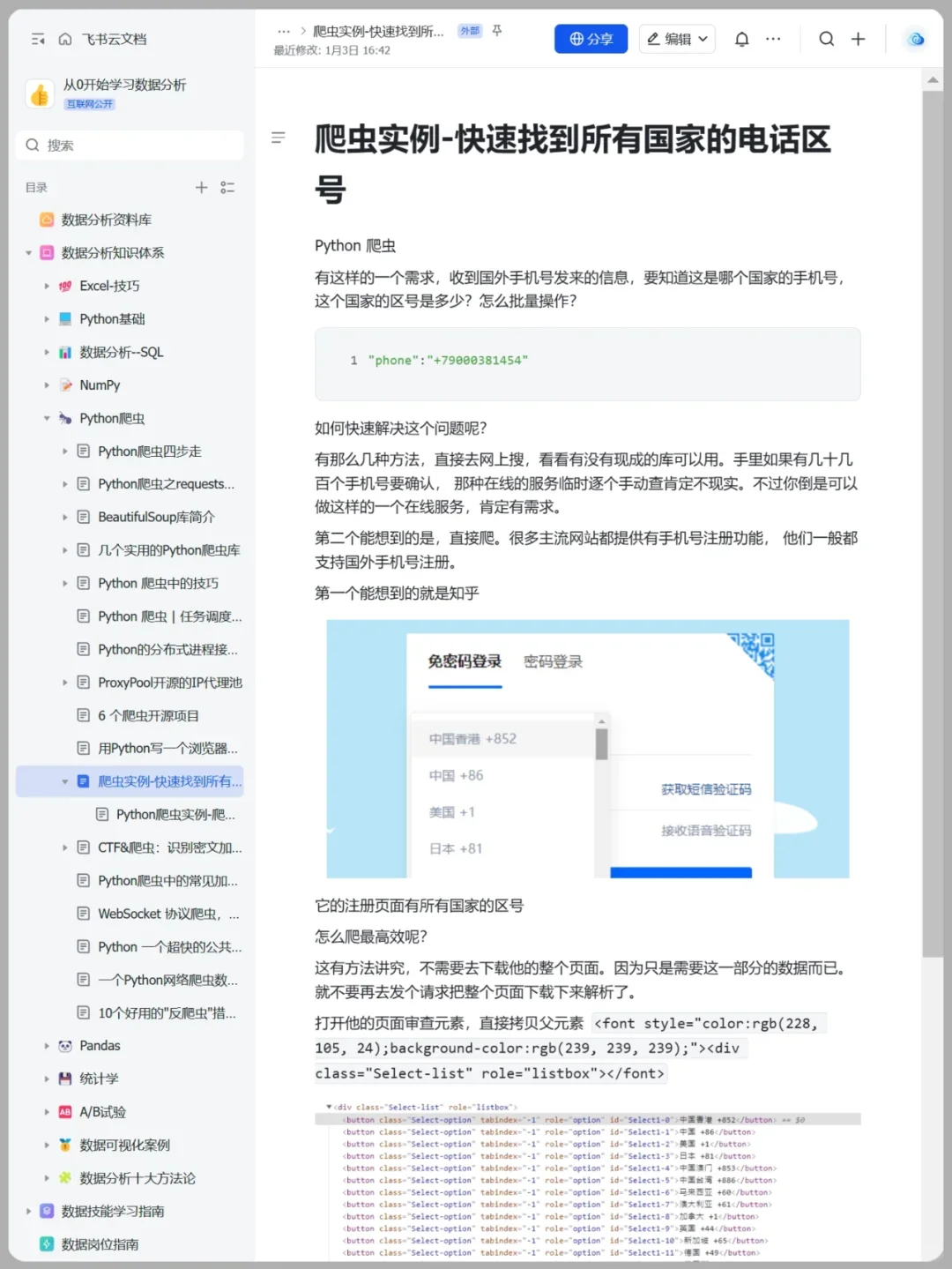Expand the Excel-技巧 section chevron
The width and height of the screenshot is (952, 1269).
[x=47, y=286]
